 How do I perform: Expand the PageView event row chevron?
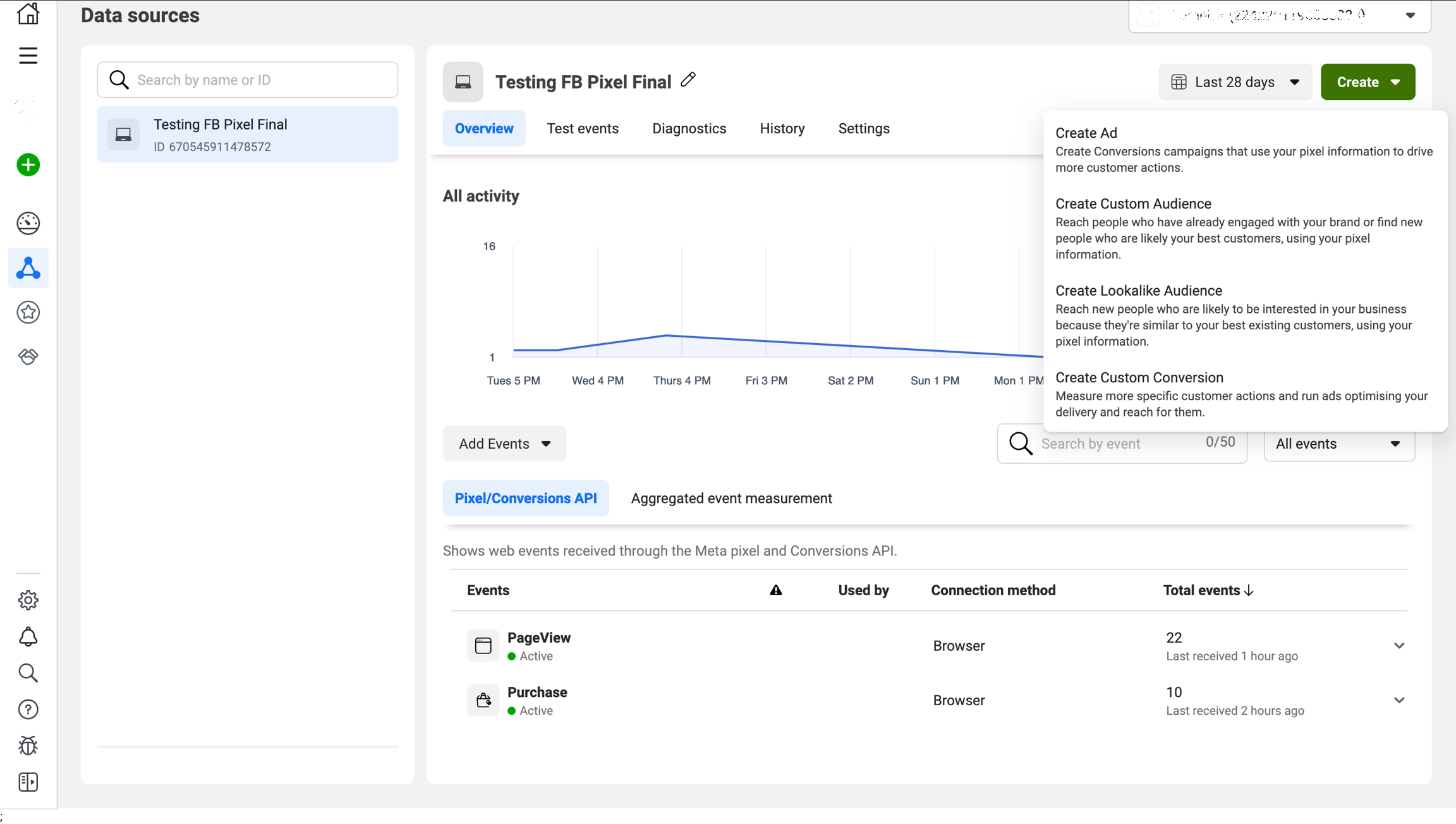point(1398,646)
